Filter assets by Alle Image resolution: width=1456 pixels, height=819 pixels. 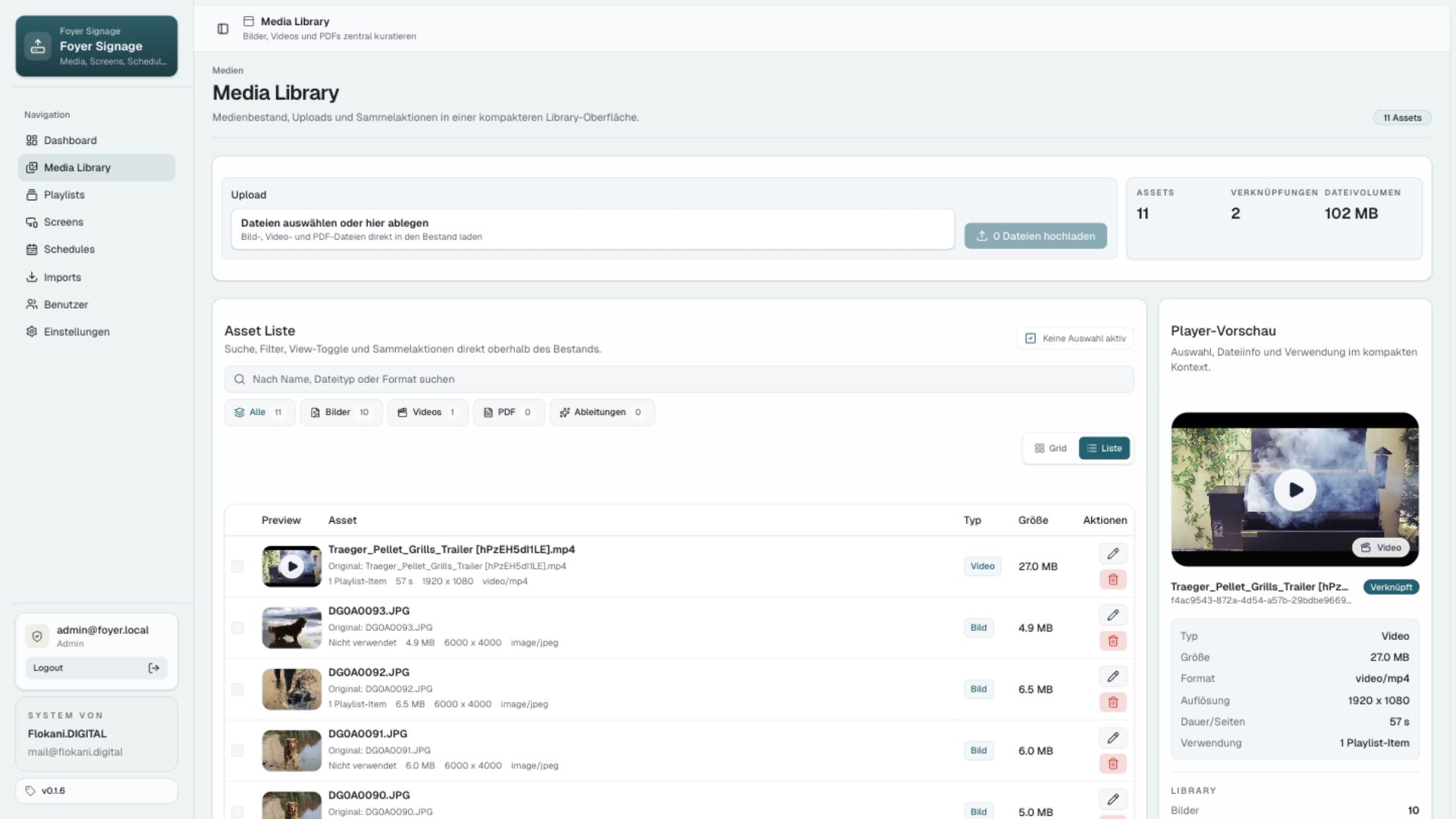click(259, 413)
